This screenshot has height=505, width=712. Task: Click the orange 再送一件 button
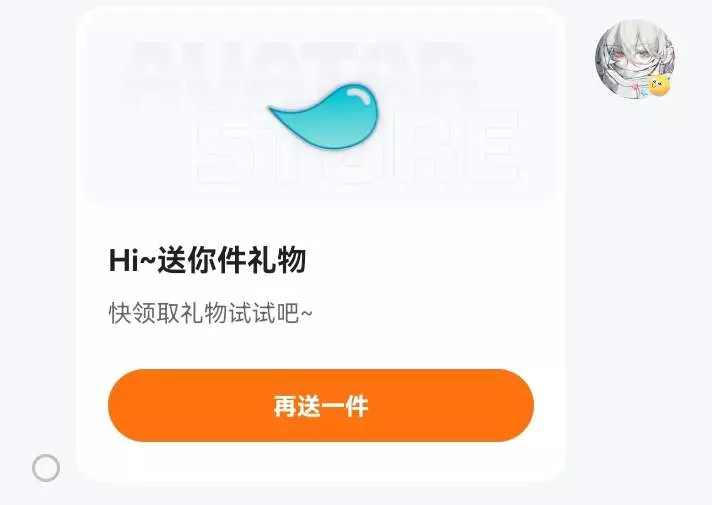click(x=321, y=406)
